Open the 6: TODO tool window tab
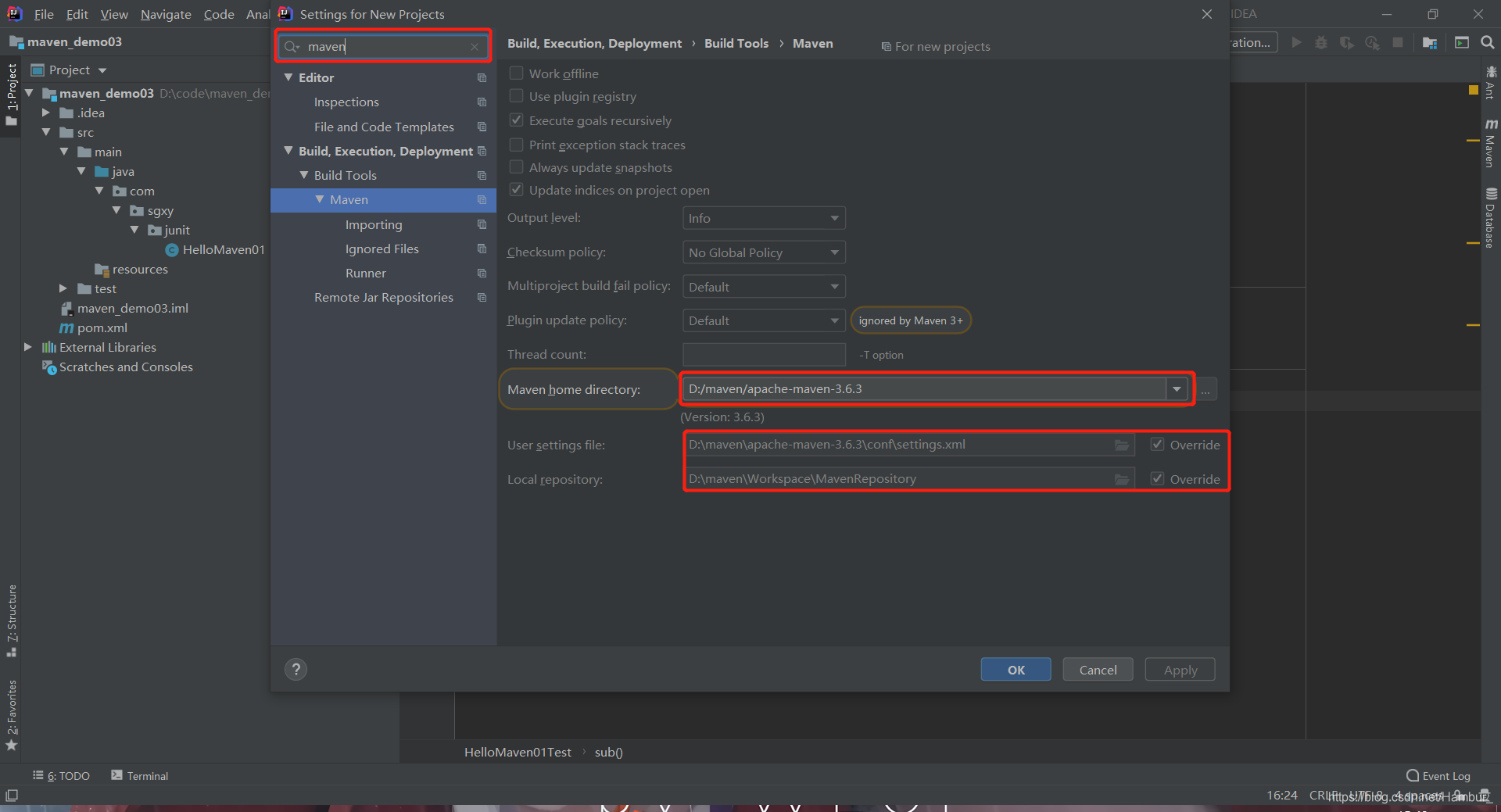Viewport: 1501px width, 812px height. pos(62,776)
